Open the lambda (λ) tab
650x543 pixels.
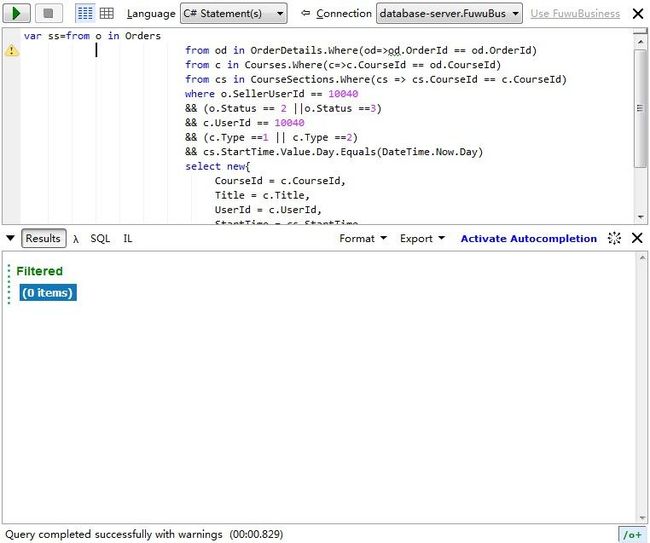pos(75,239)
